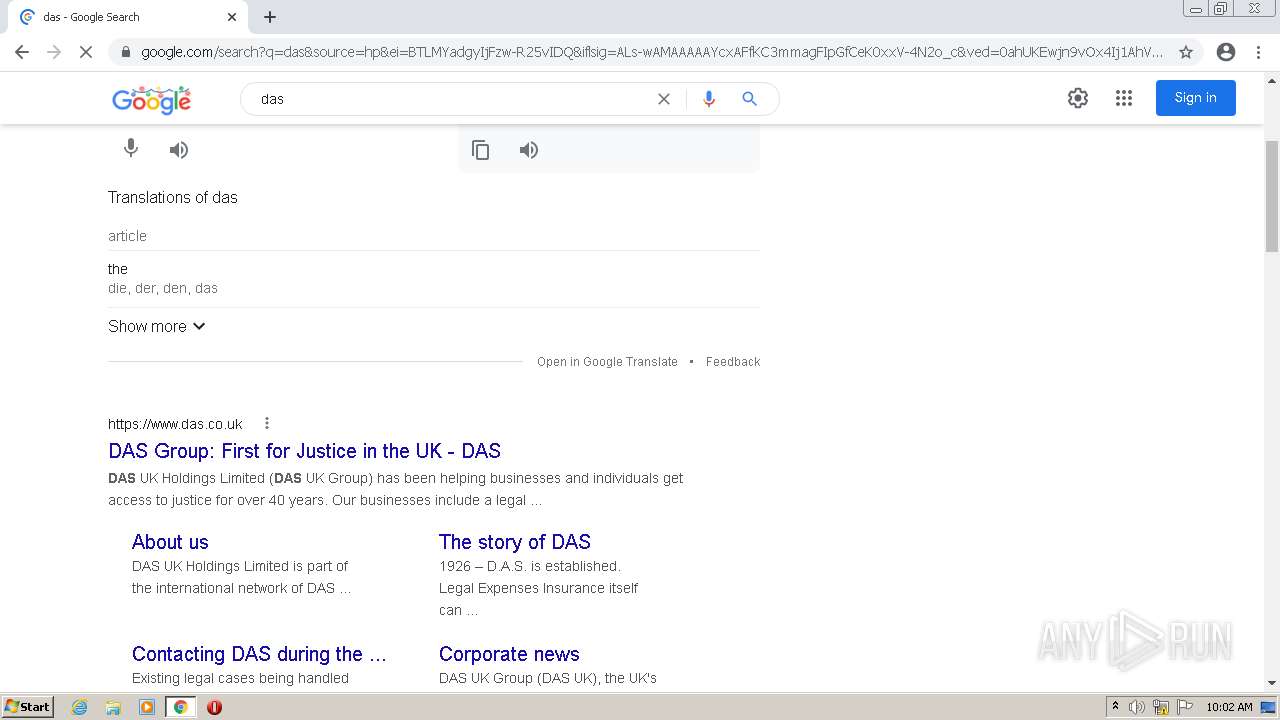Open network status tray icon
This screenshot has height=720, width=1280.
point(1161,707)
